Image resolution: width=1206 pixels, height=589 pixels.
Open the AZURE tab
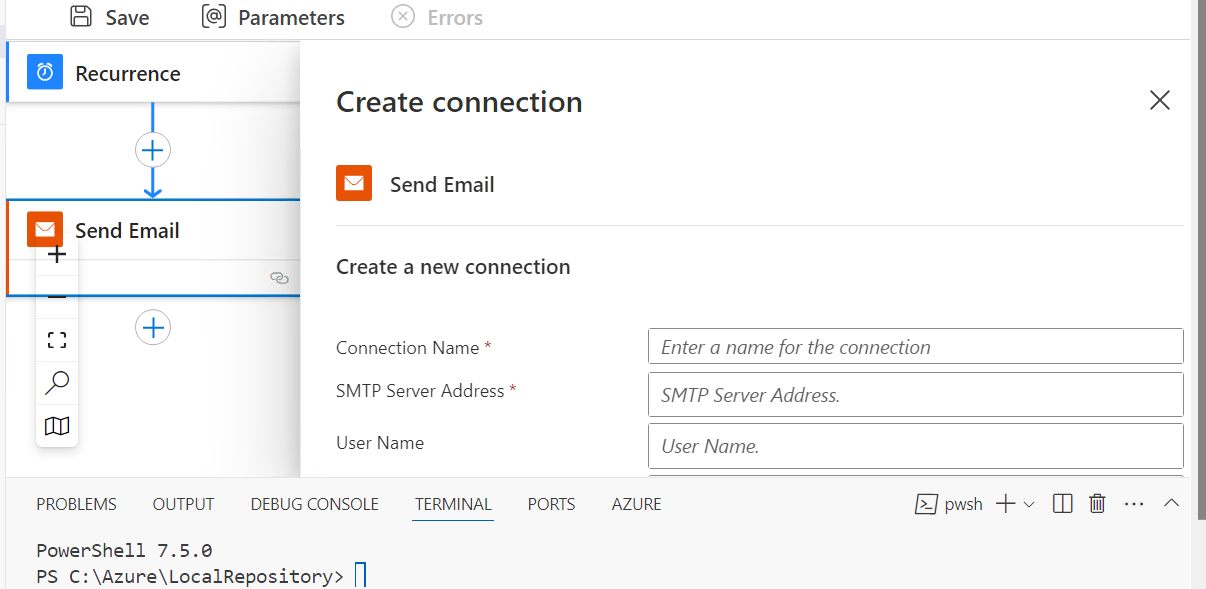[636, 504]
